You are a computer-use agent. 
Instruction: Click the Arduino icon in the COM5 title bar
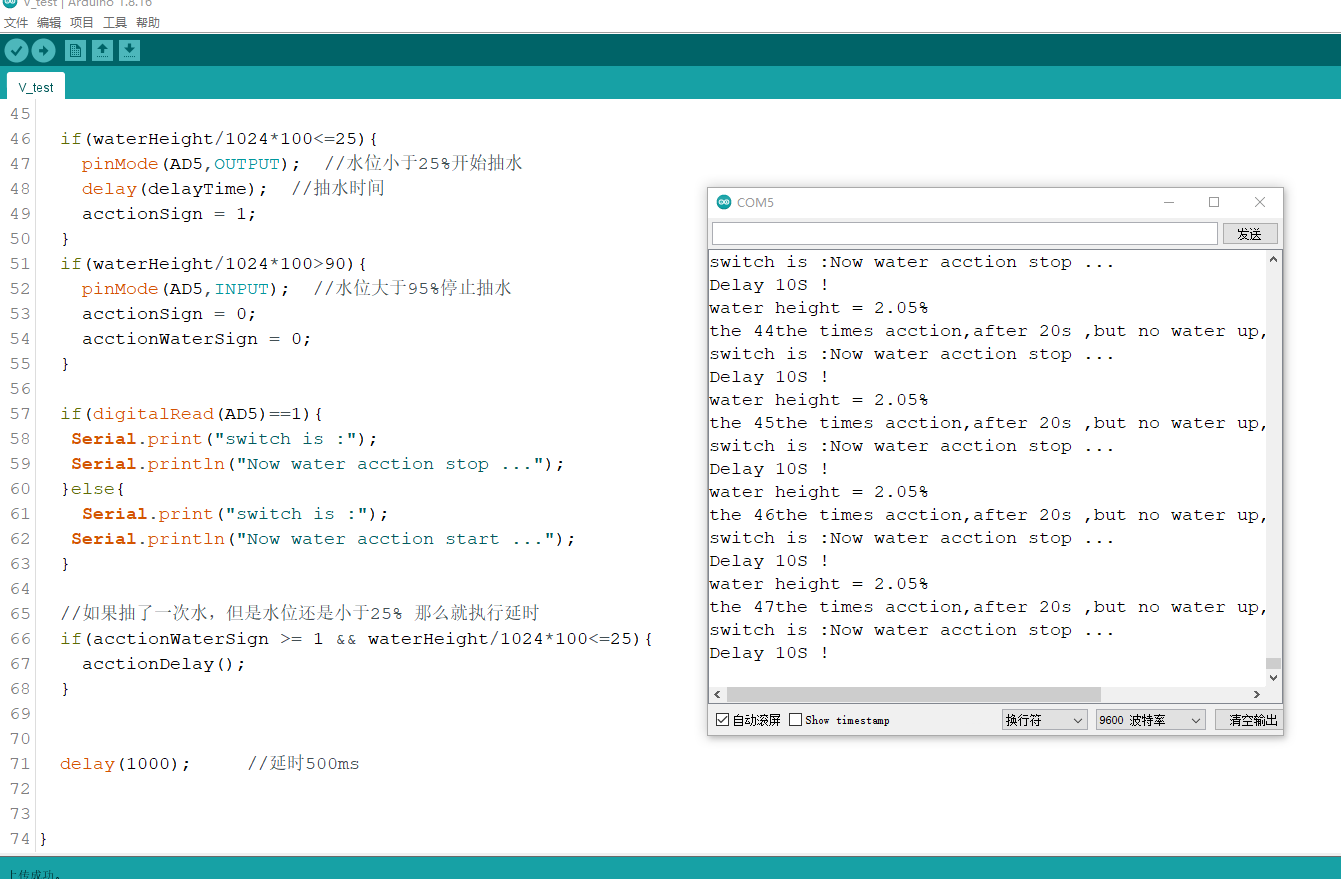[724, 202]
